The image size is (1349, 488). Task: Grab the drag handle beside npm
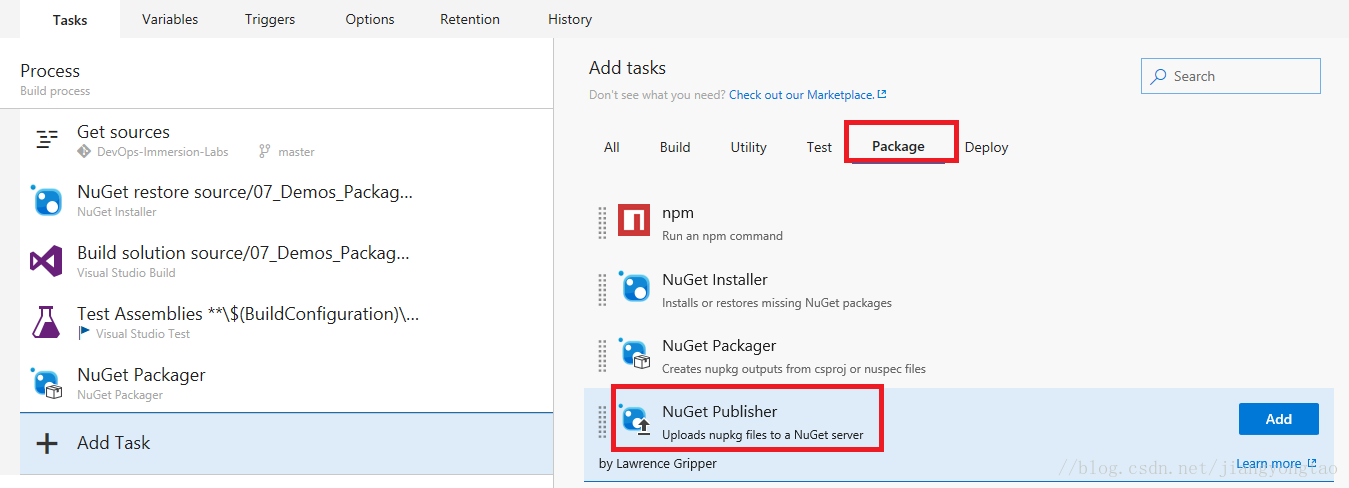602,222
